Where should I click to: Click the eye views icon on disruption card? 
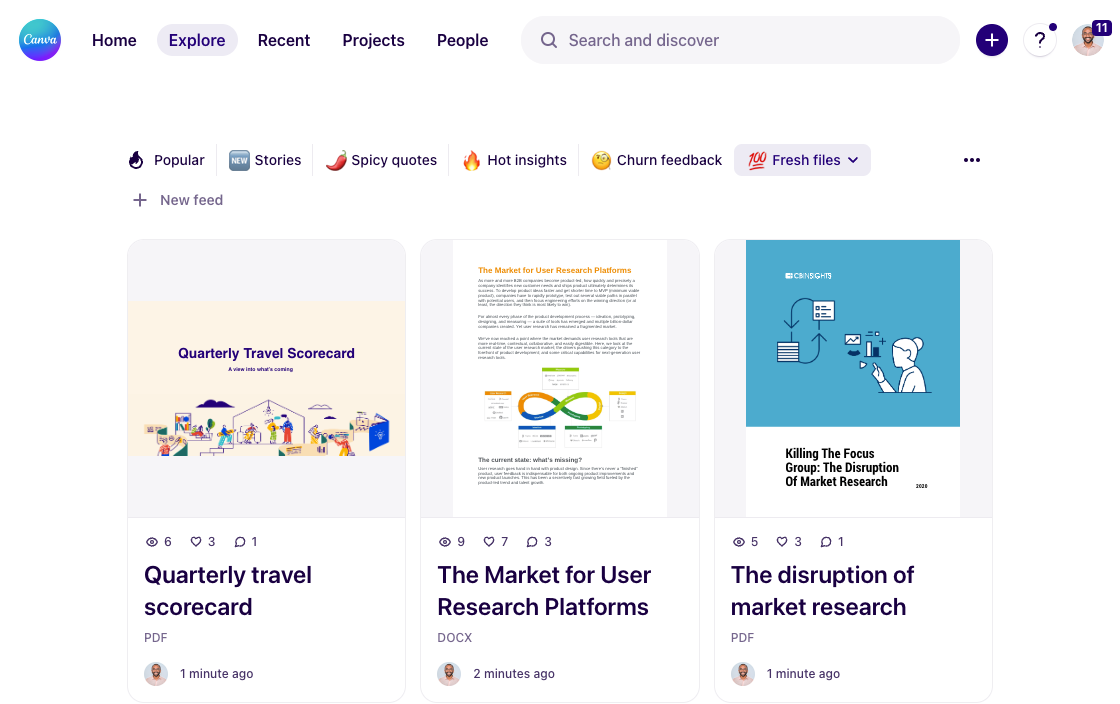(x=739, y=542)
